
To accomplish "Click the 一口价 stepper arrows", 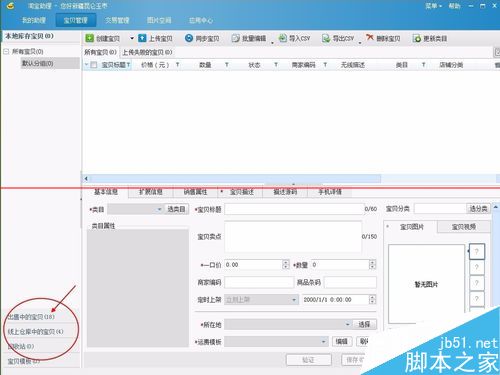I will coord(286,265).
